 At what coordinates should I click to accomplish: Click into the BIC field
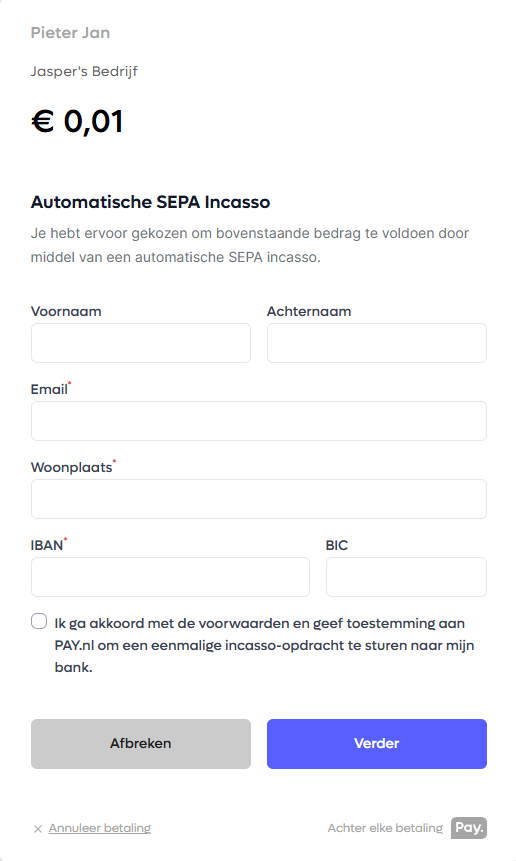pos(407,577)
